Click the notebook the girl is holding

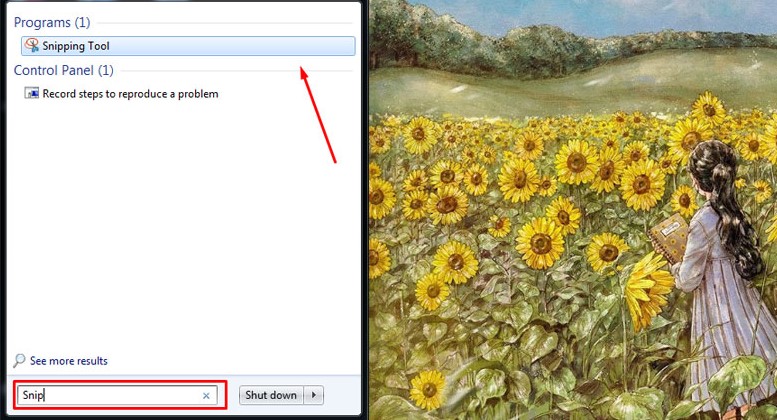(669, 238)
